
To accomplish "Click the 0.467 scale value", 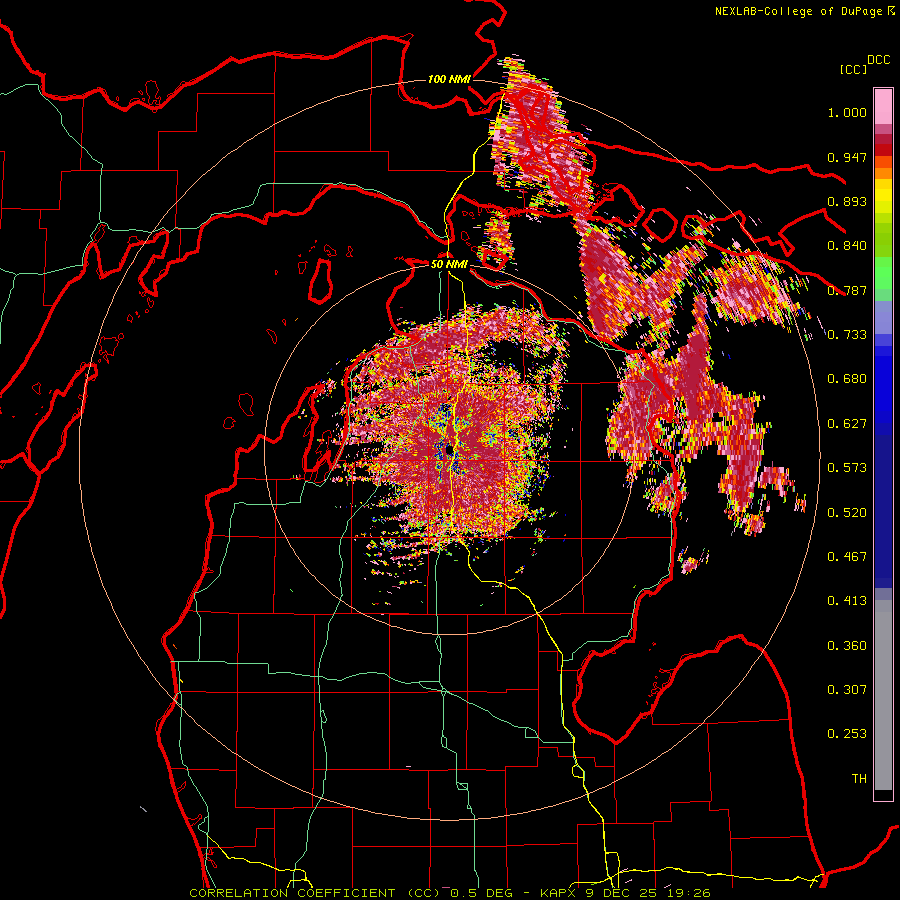I will pos(847,557).
